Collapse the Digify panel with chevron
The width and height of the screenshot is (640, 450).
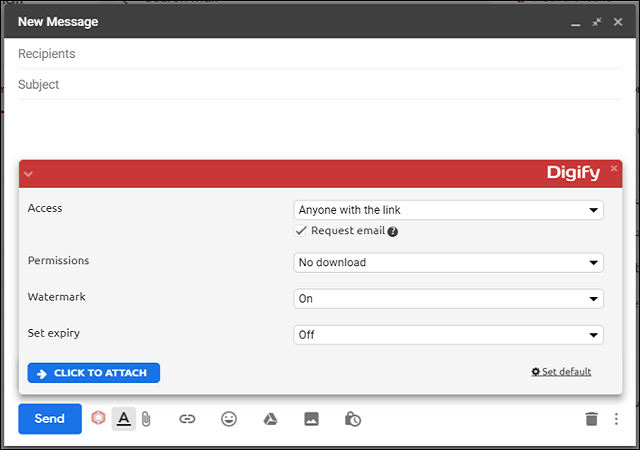point(28,174)
